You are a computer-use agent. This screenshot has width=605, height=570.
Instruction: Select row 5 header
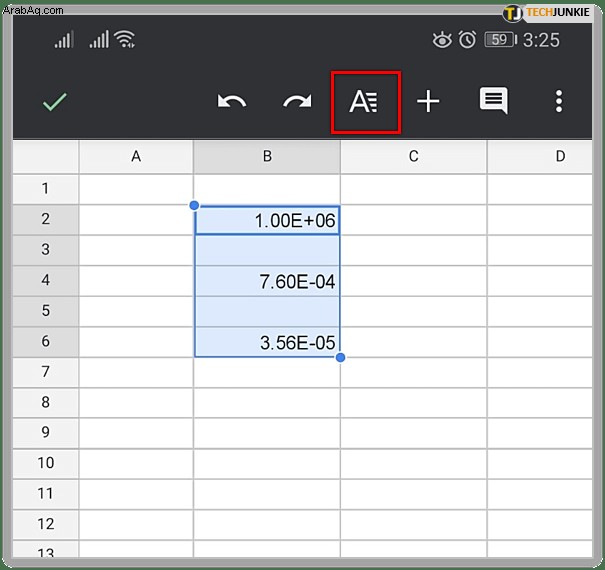(46, 311)
